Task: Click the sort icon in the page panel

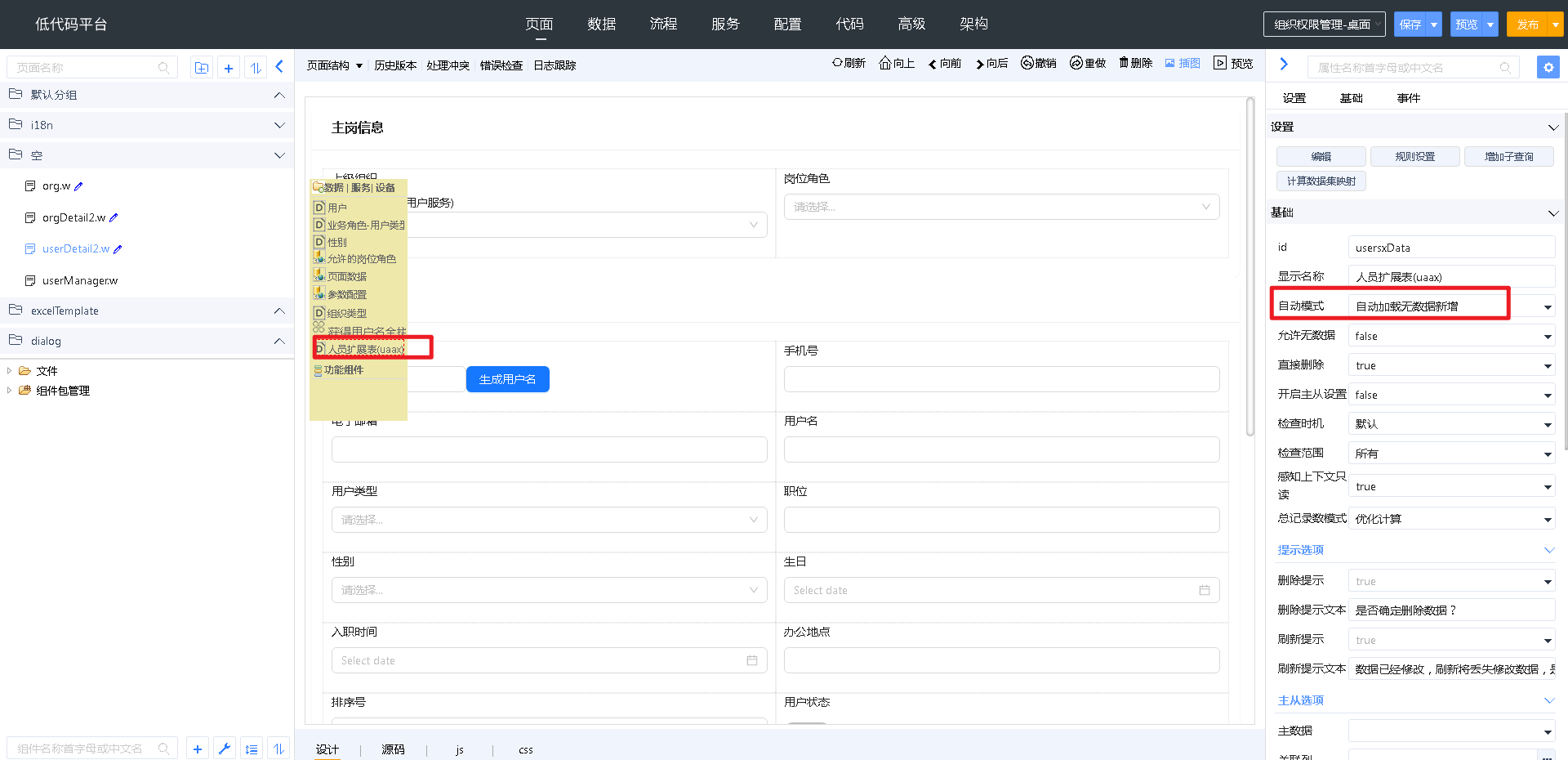Action: (x=256, y=67)
